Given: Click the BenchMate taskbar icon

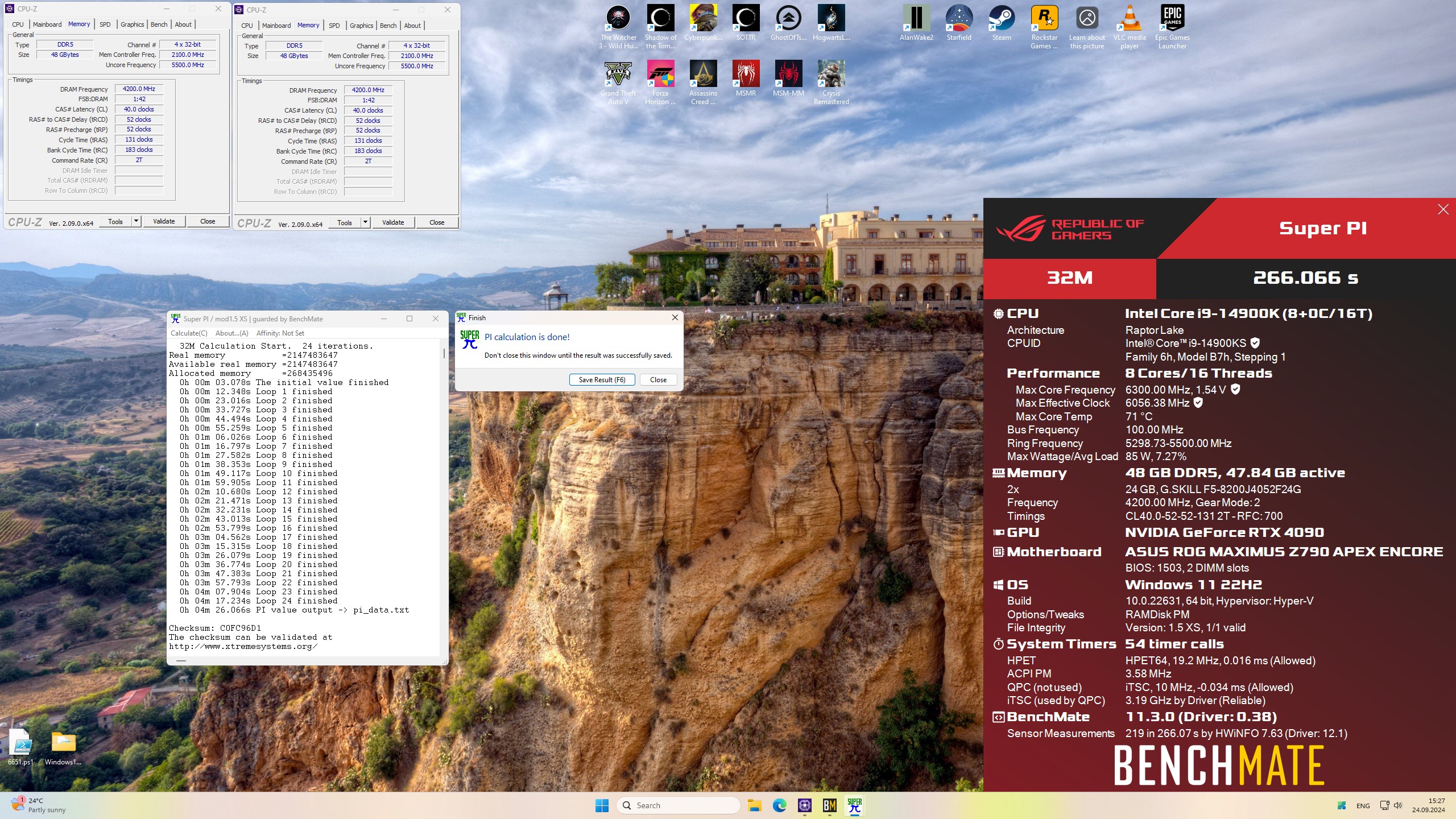Looking at the screenshot, I should (x=829, y=805).
